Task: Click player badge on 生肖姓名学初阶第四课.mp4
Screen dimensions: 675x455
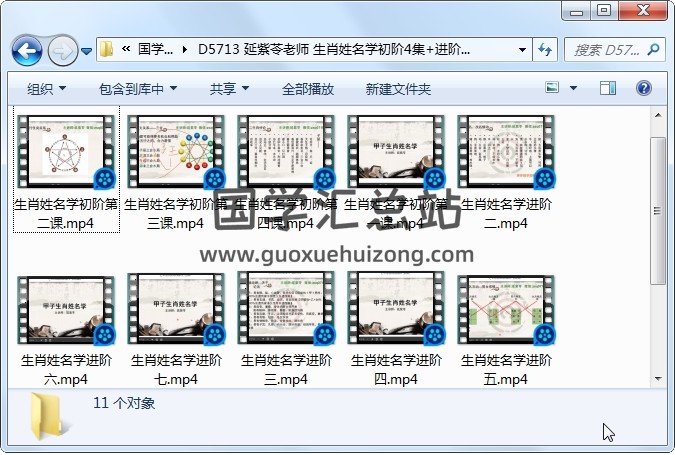Action: (x=325, y=178)
